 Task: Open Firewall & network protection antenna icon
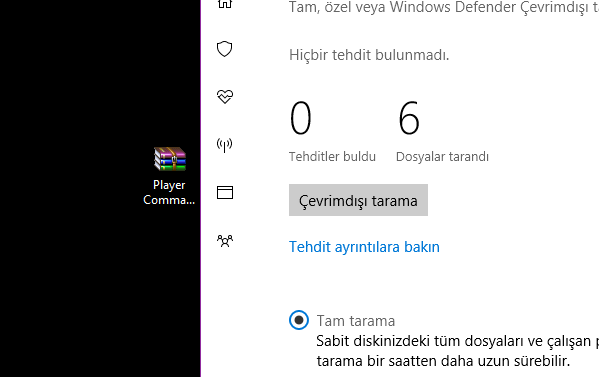[x=224, y=145]
